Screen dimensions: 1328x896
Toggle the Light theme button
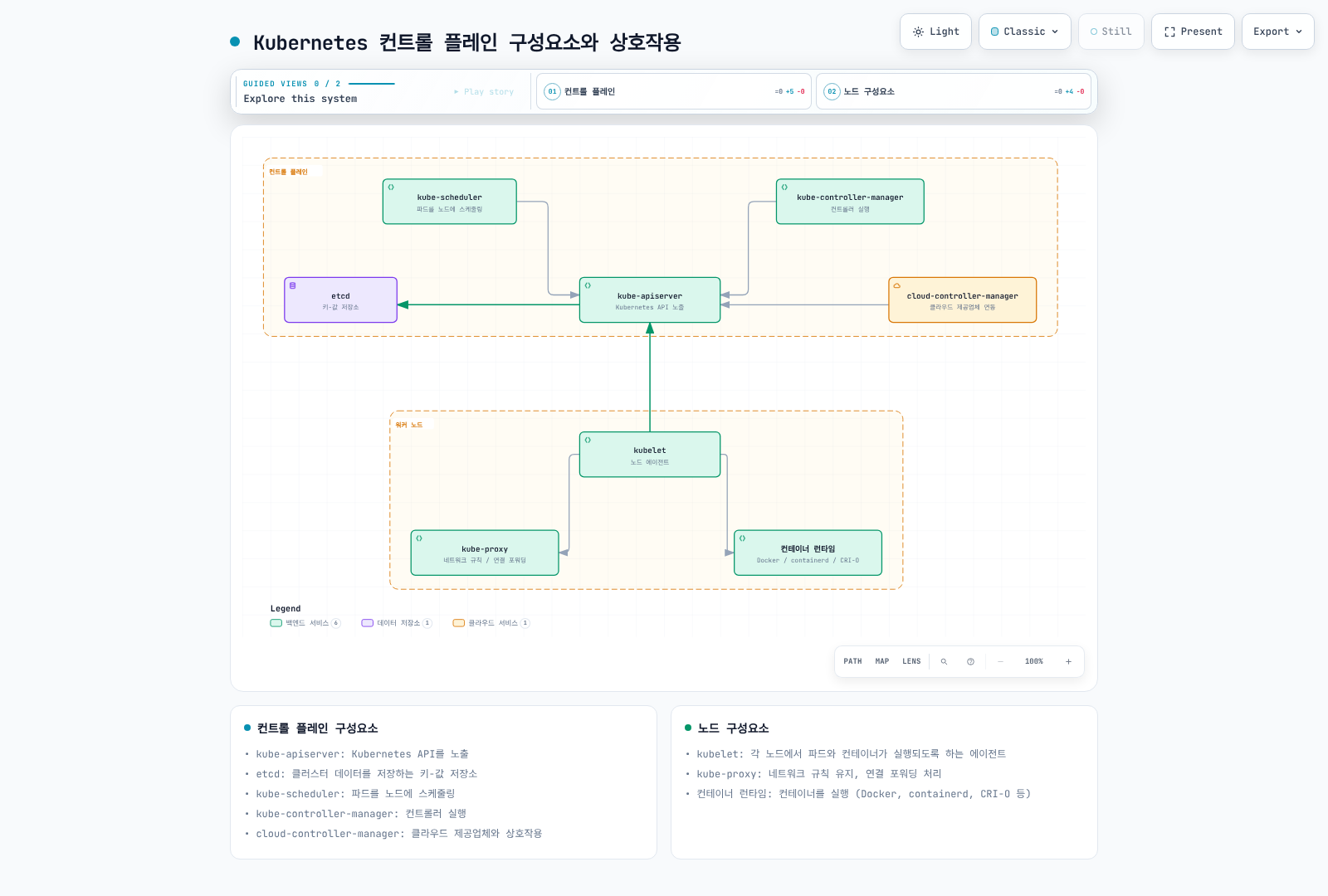tap(935, 32)
